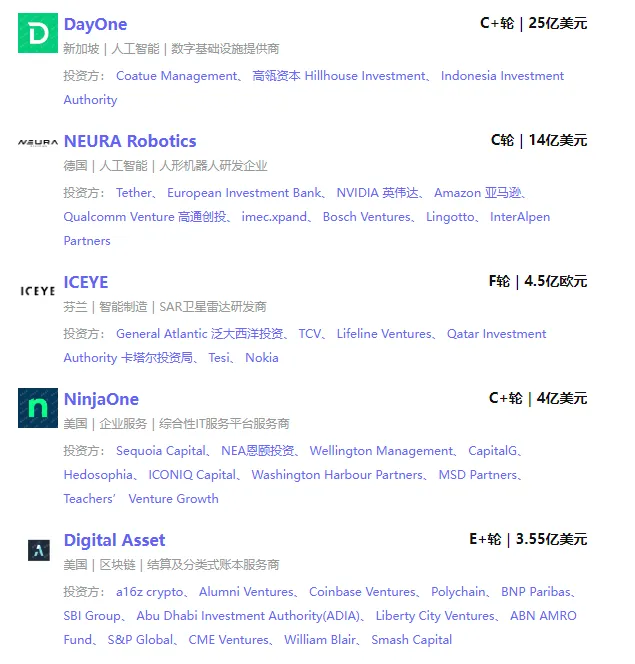Open investor 高瓴资本 Hillhouse Investment
The height and width of the screenshot is (664, 635).
pyautogui.click(x=339, y=76)
